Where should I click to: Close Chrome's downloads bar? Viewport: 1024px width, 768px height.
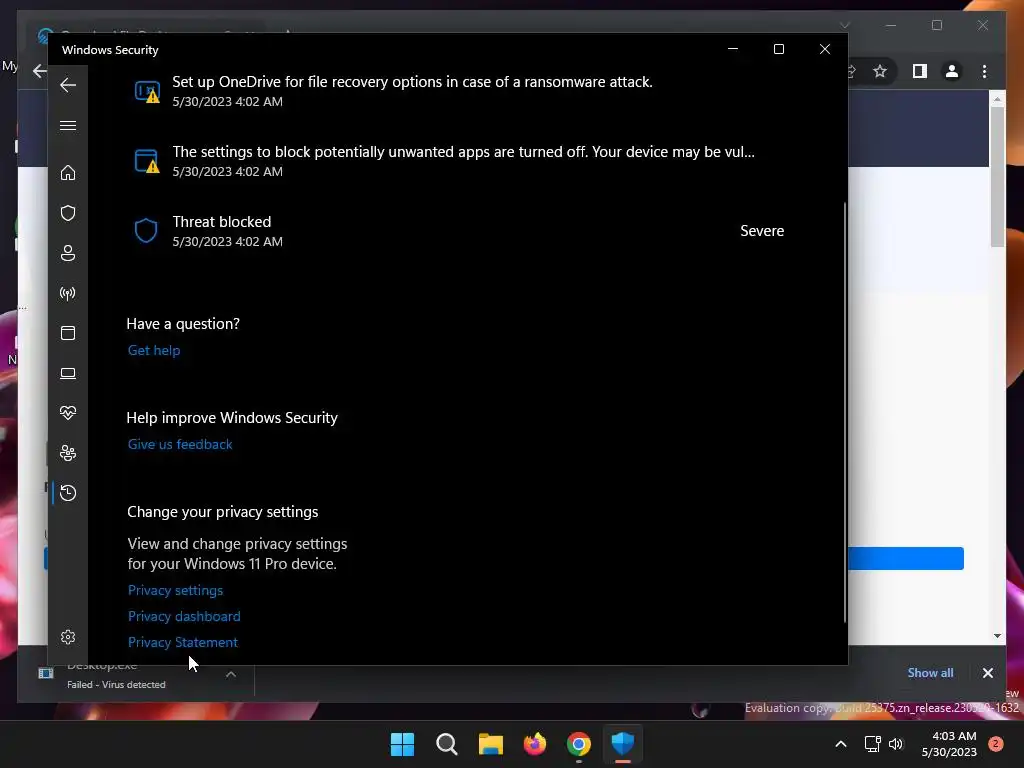point(987,673)
